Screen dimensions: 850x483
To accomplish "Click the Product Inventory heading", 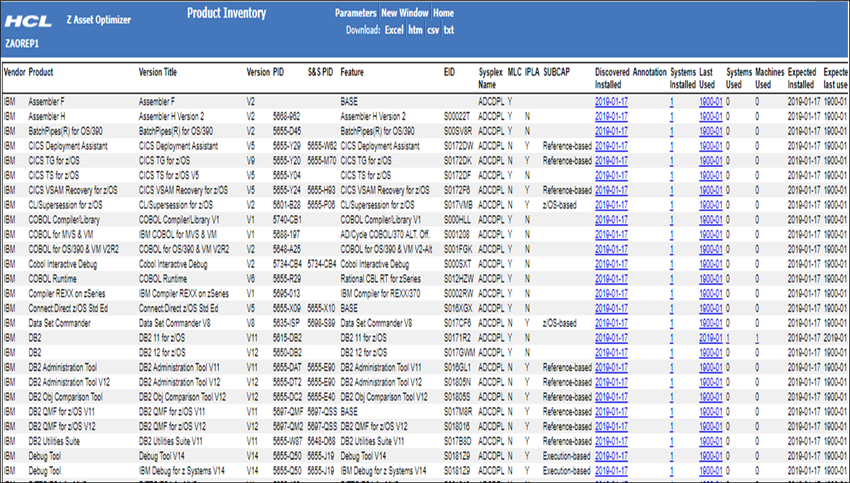I will point(227,13).
